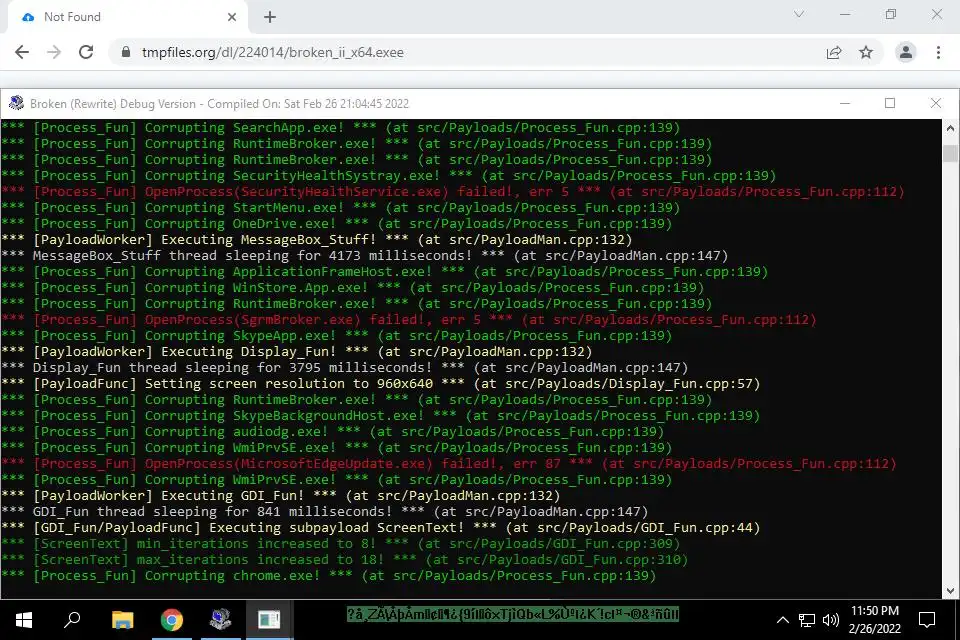Screen dimensions: 960x640
Task: Open network status tray icon
Action: [807, 620]
